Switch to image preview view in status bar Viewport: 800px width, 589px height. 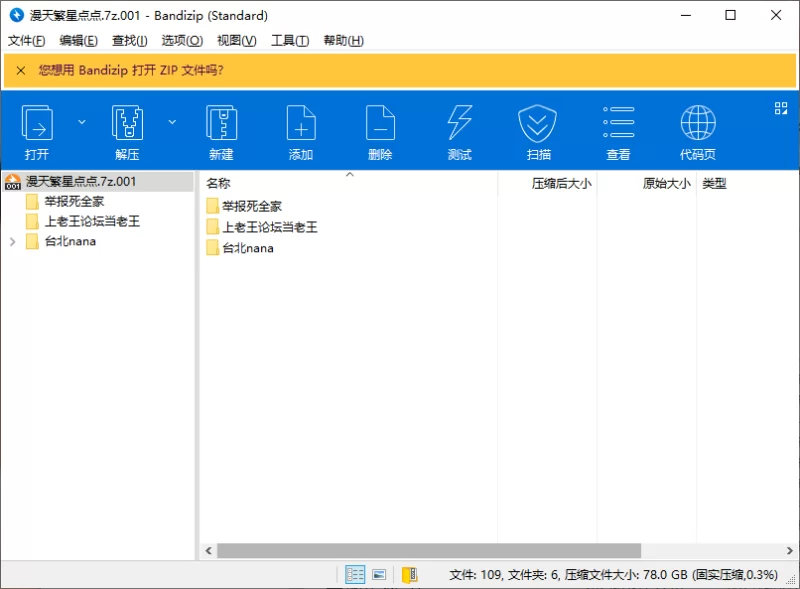[379, 575]
